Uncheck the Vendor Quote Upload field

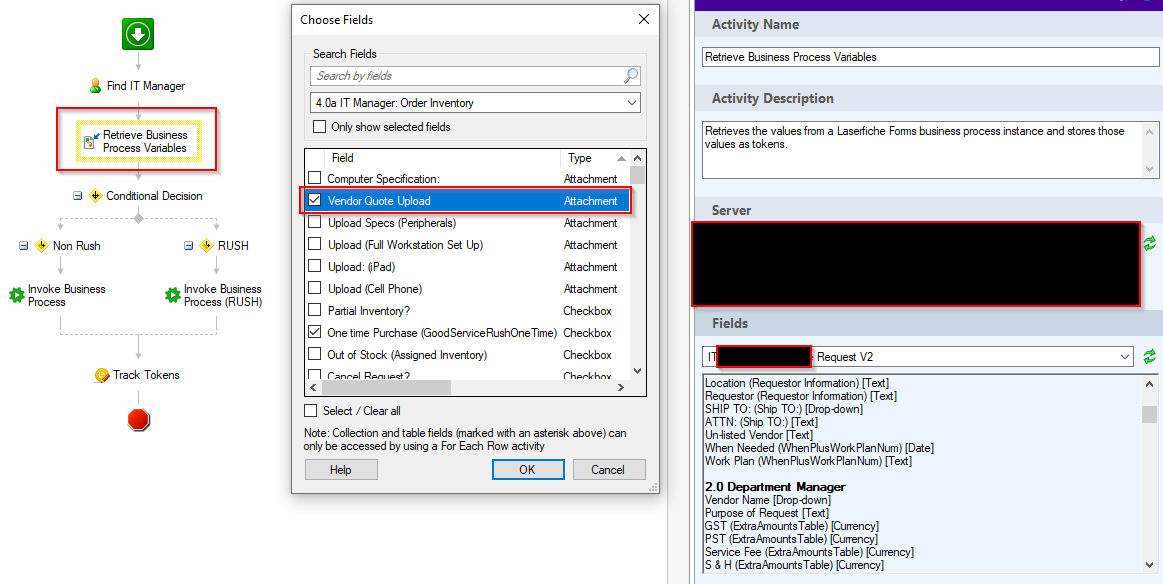point(314,200)
